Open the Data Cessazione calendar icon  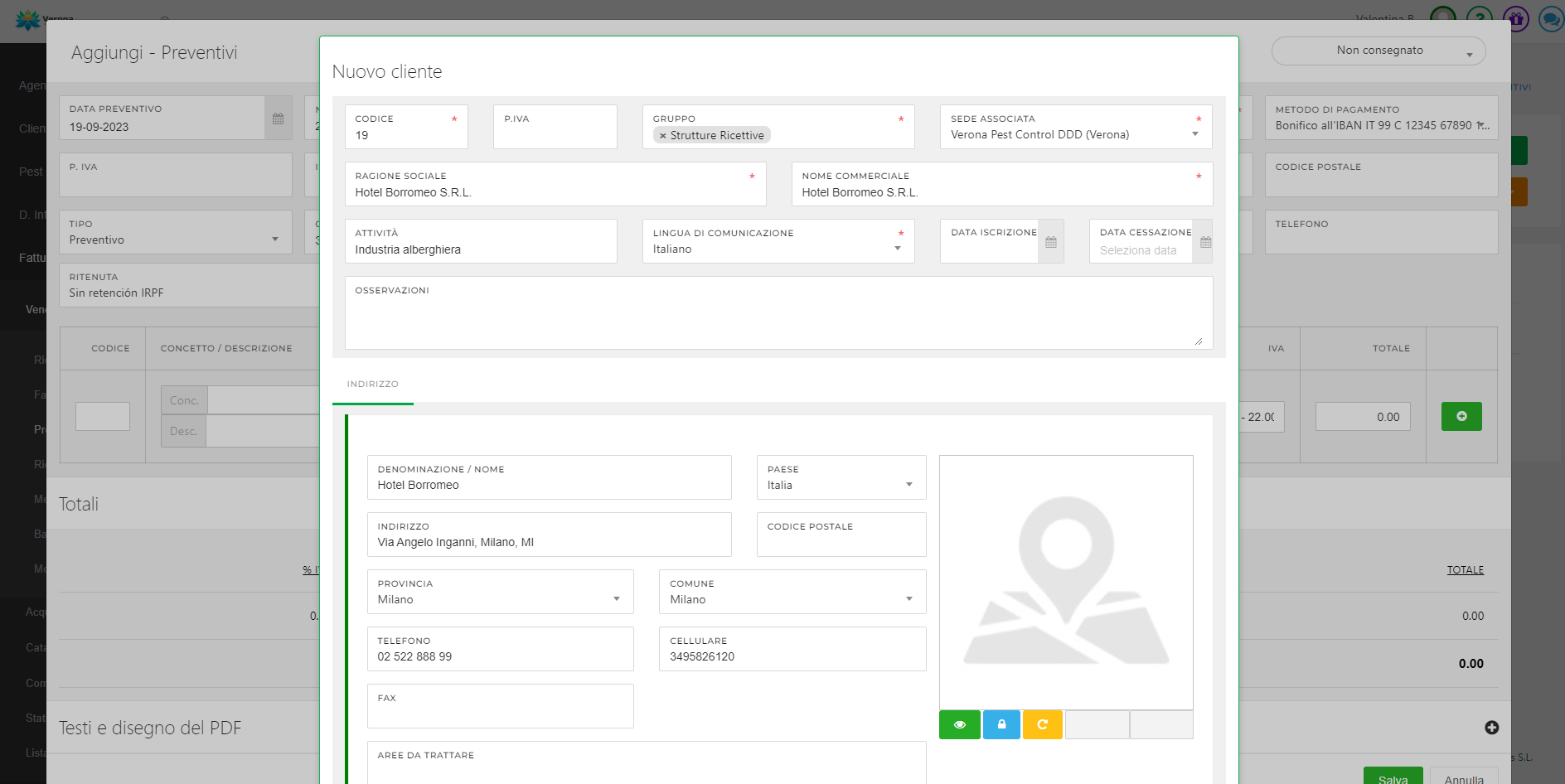1205,242
